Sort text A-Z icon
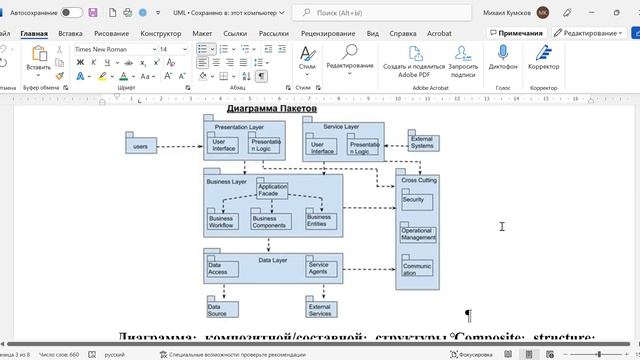640x360 pixels. click(246, 76)
